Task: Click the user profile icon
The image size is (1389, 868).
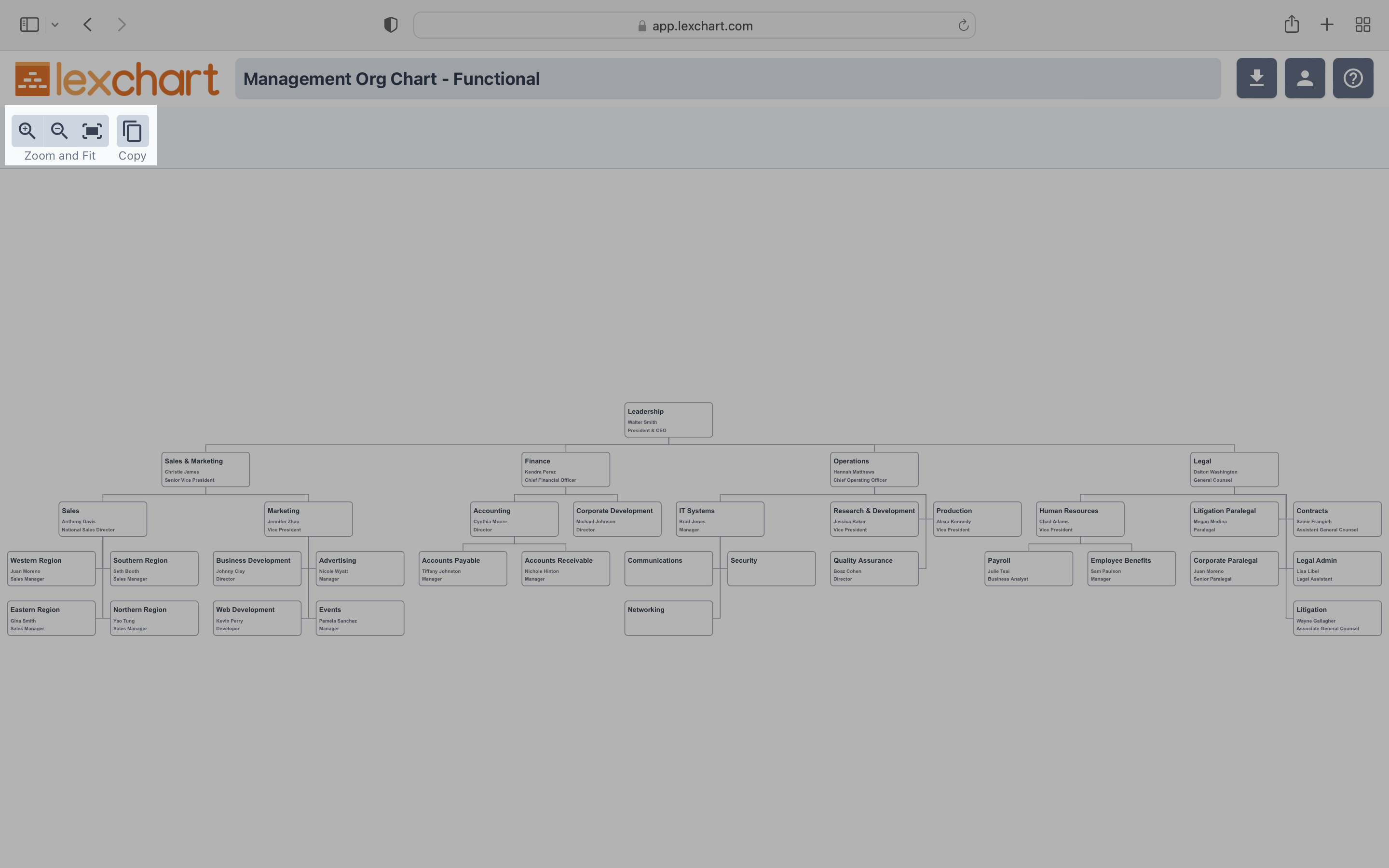Action: pyautogui.click(x=1304, y=77)
